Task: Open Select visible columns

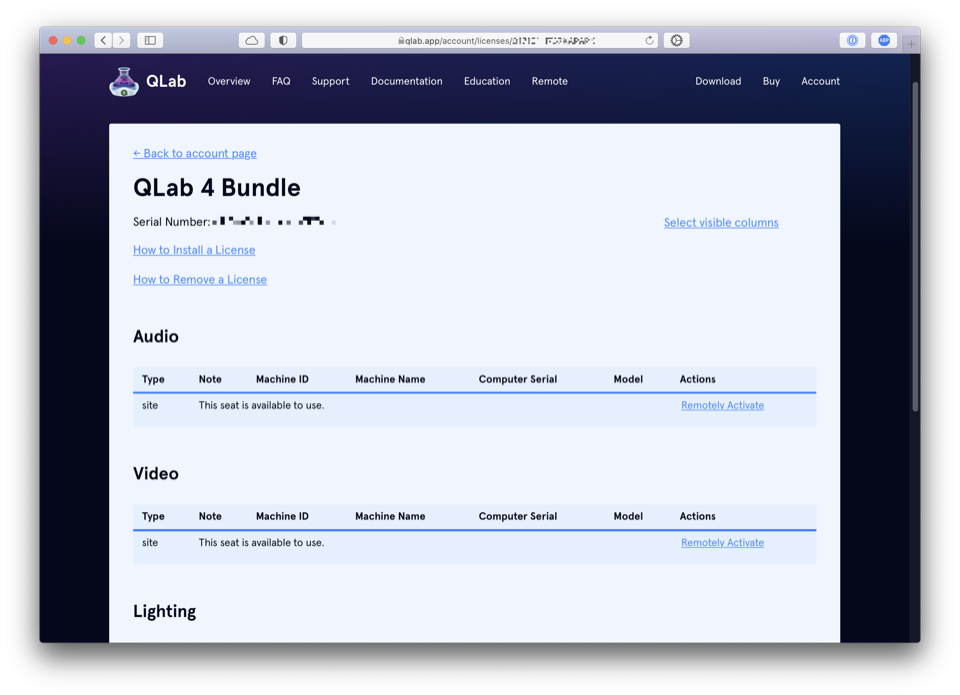Action: tap(721, 223)
